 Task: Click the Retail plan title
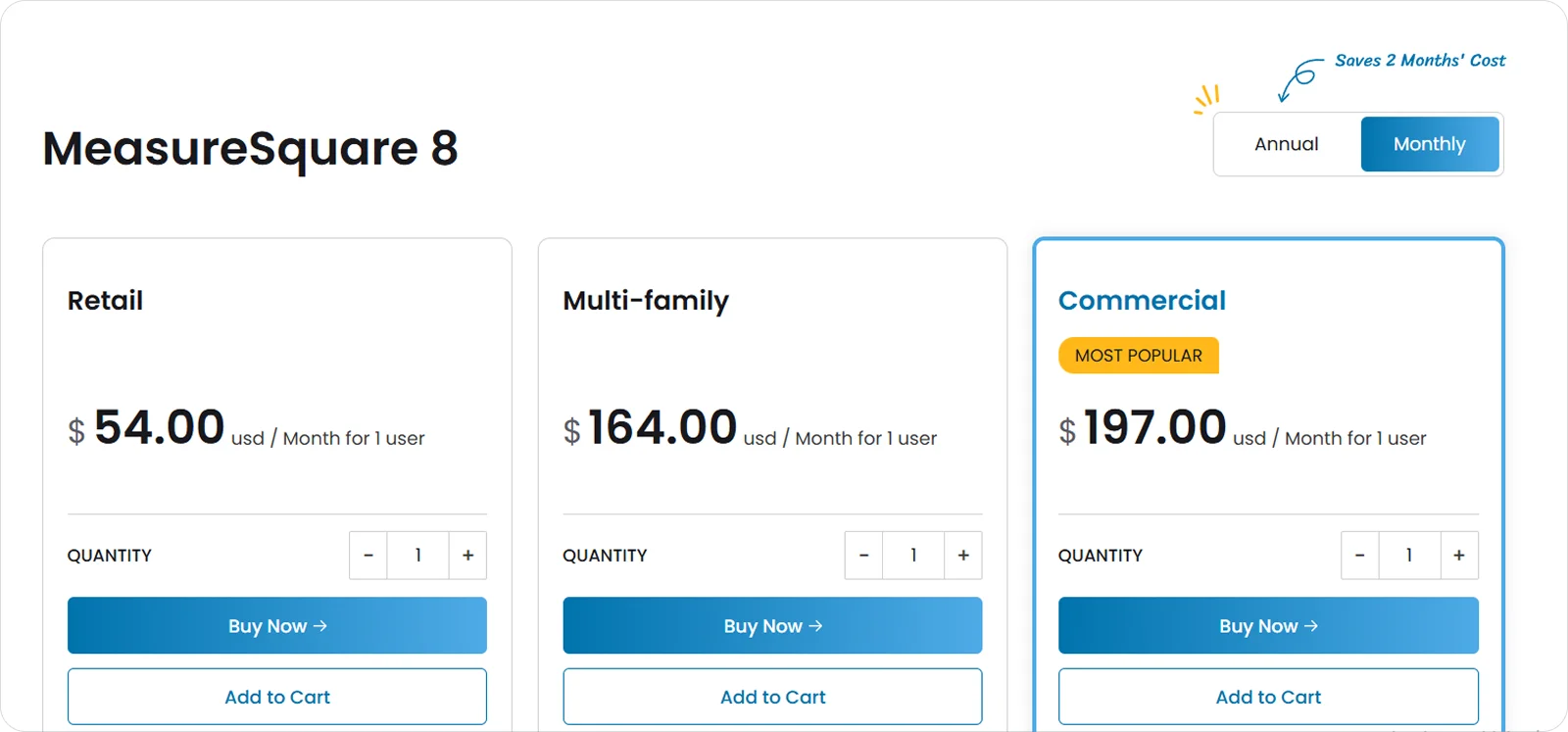pyautogui.click(x=105, y=300)
